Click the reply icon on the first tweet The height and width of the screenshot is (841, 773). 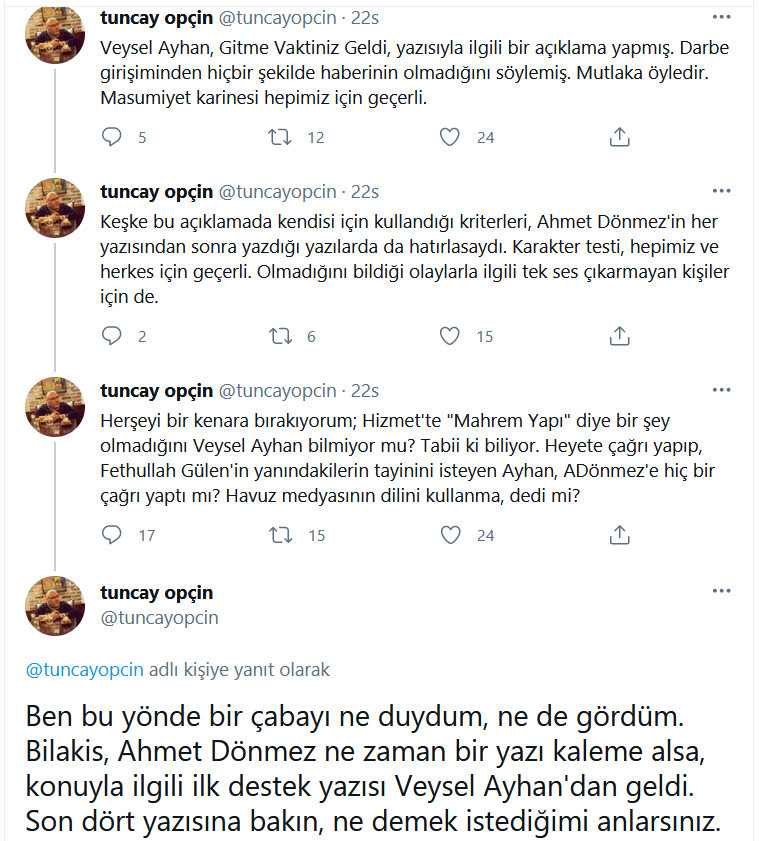[112, 138]
